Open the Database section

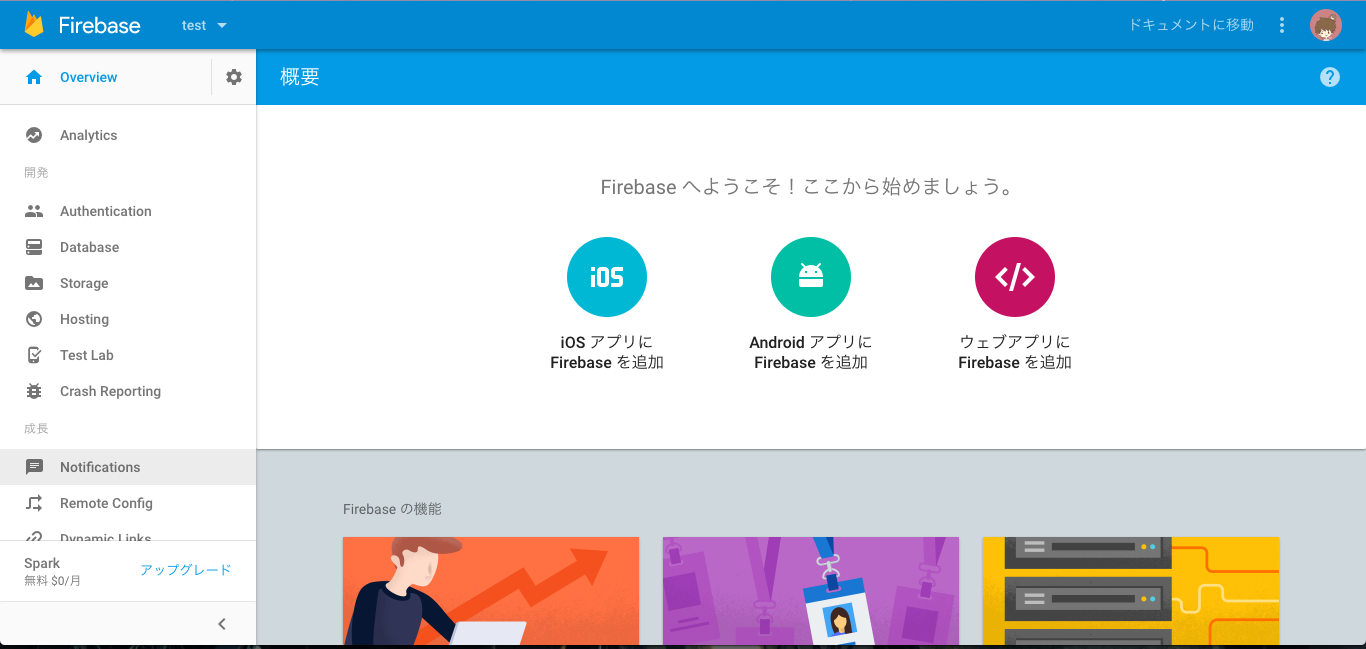click(x=89, y=247)
